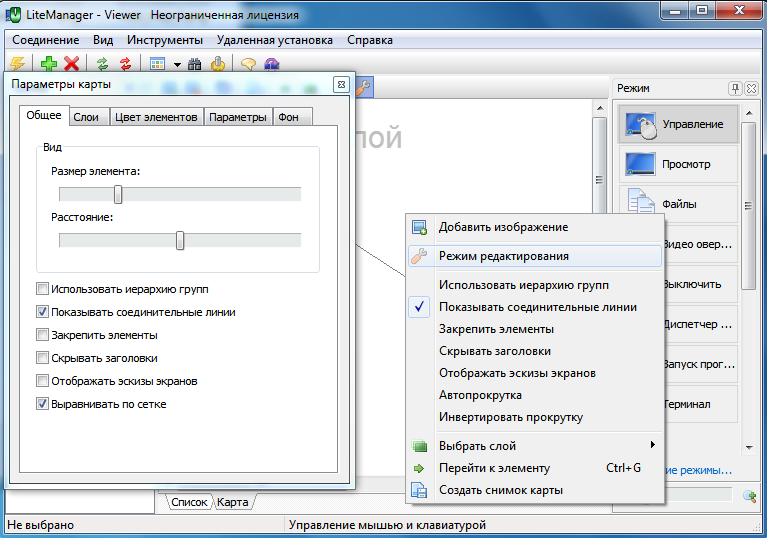
Task: Click the red X delete icon
Action: 71,64
